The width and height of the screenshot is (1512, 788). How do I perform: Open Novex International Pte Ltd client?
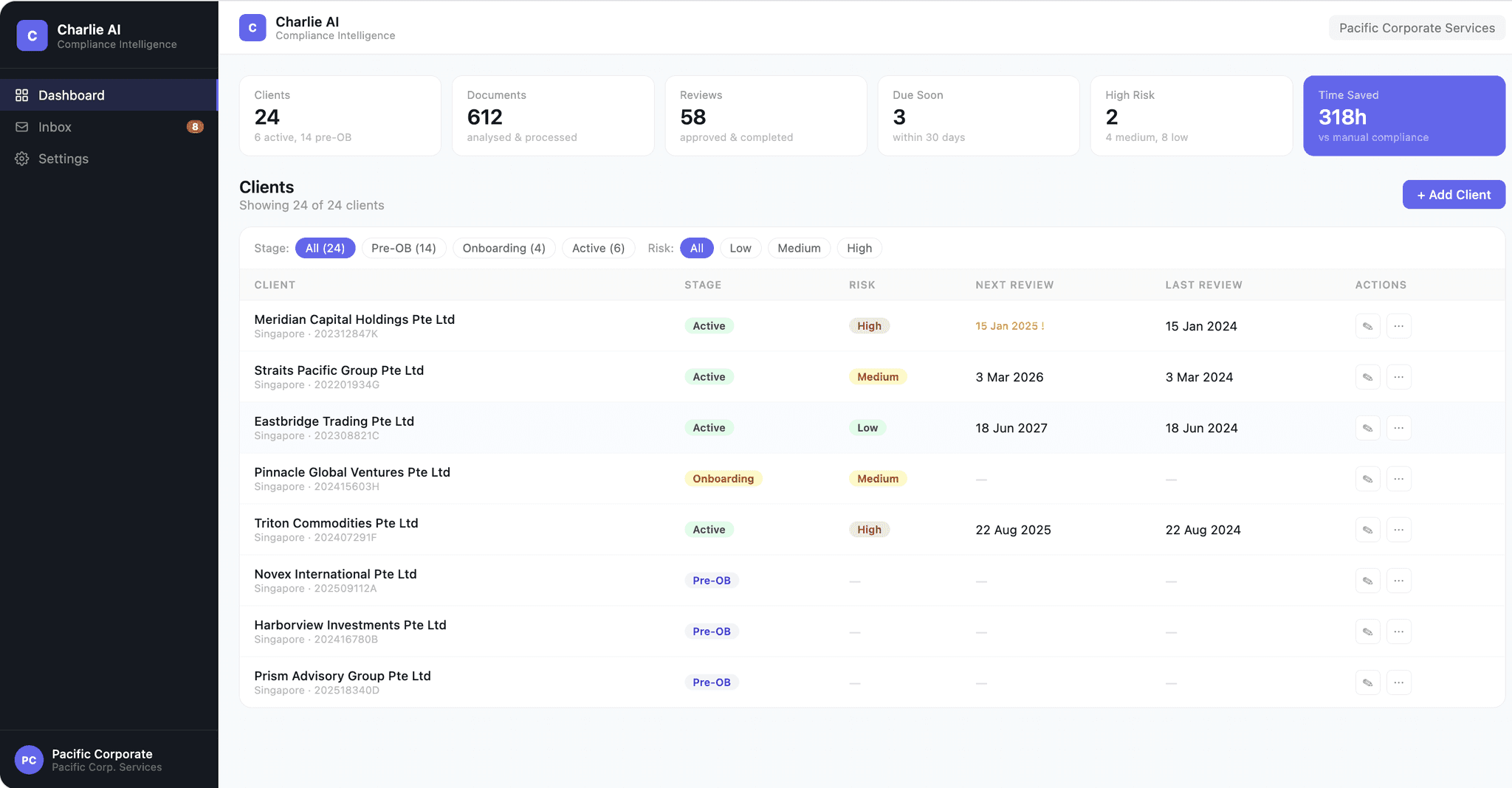(335, 574)
